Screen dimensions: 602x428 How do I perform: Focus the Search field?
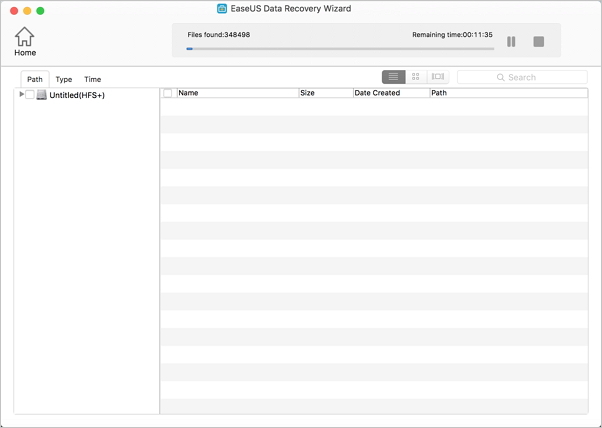pos(522,77)
